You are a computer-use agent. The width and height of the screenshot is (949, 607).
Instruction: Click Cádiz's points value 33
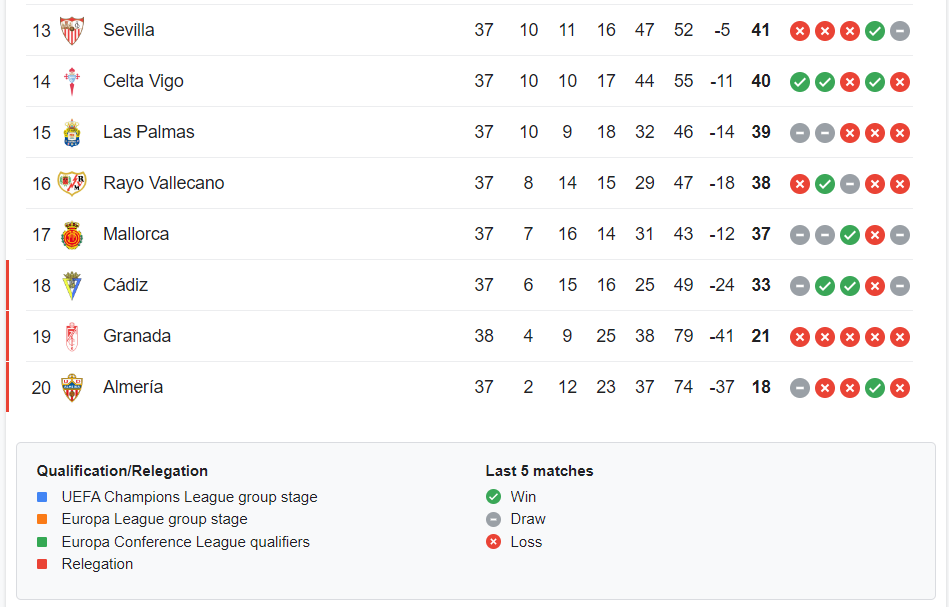tap(761, 286)
